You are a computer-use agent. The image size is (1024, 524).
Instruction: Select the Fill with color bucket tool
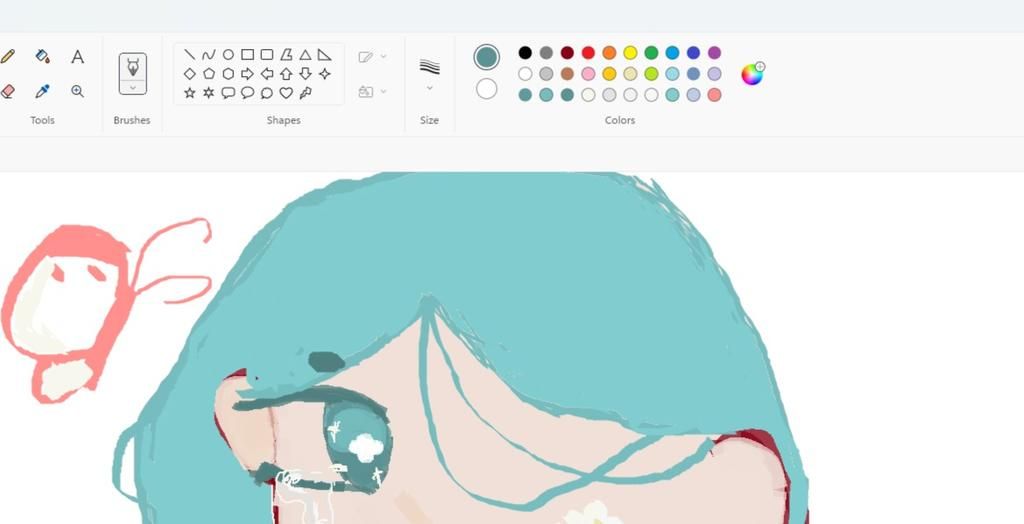(42, 56)
